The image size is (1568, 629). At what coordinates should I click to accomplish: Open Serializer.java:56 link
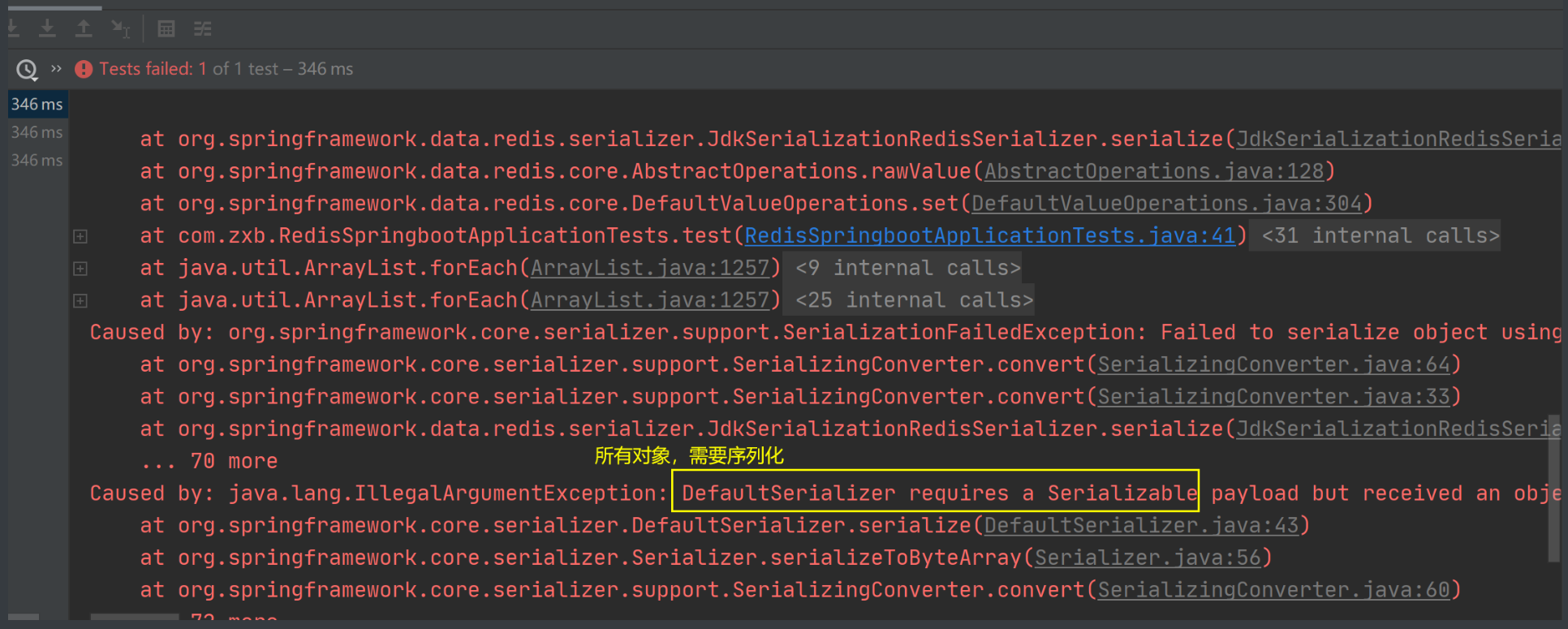pyautogui.click(x=1148, y=558)
